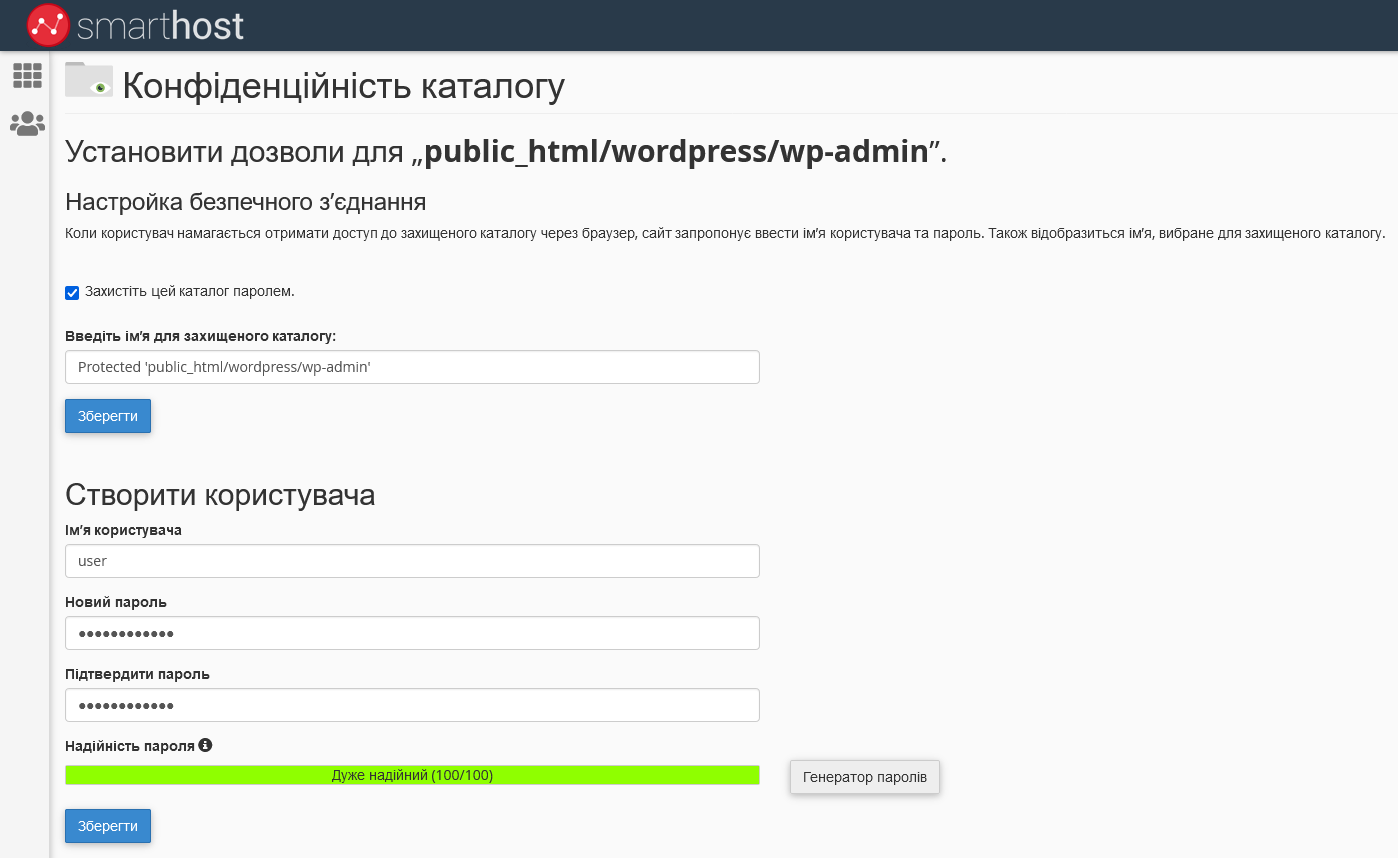Click the 'Настройка безпечного з'єднання' heading

246,202
